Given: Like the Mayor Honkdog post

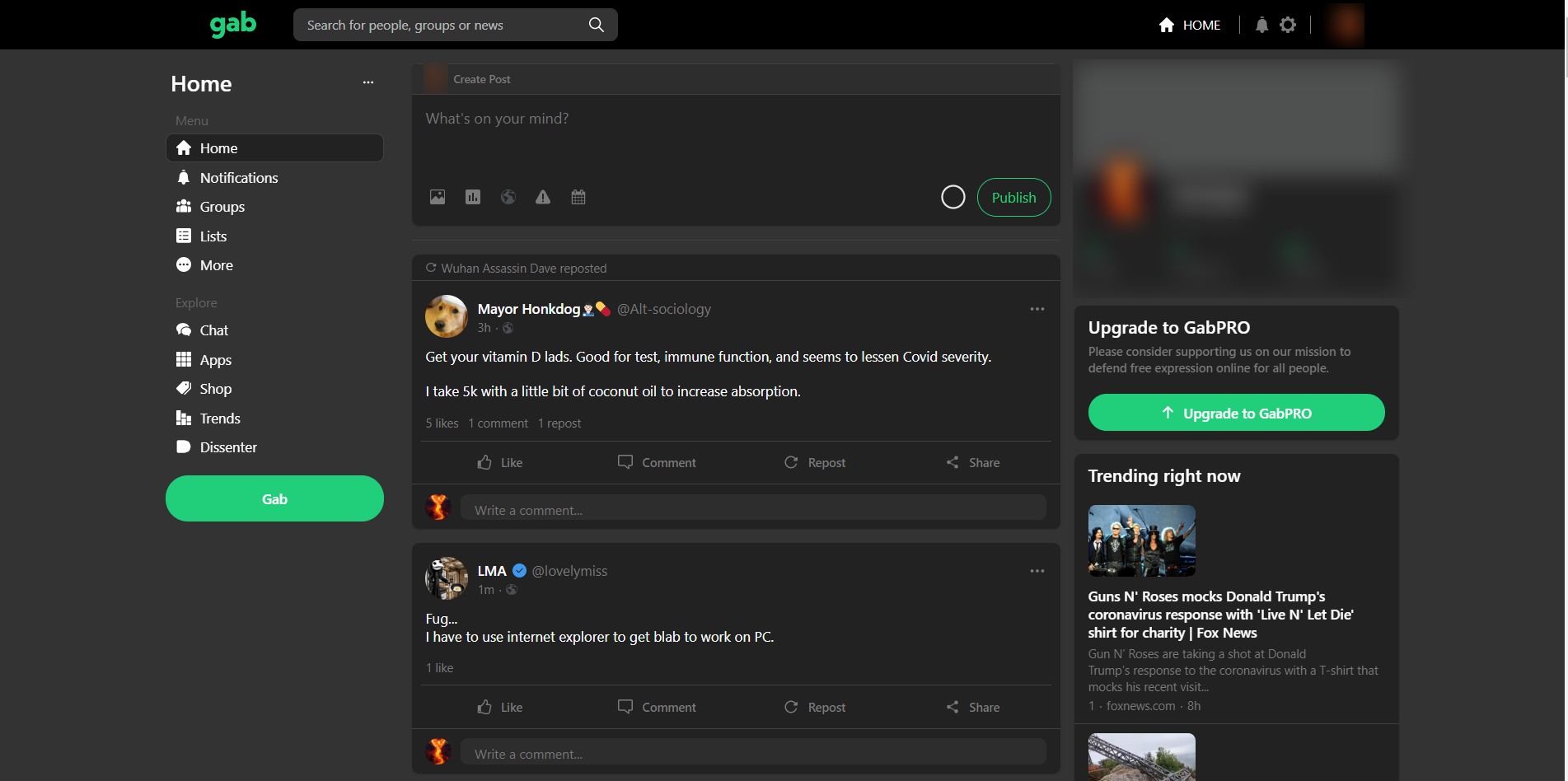Looking at the screenshot, I should [x=500, y=463].
